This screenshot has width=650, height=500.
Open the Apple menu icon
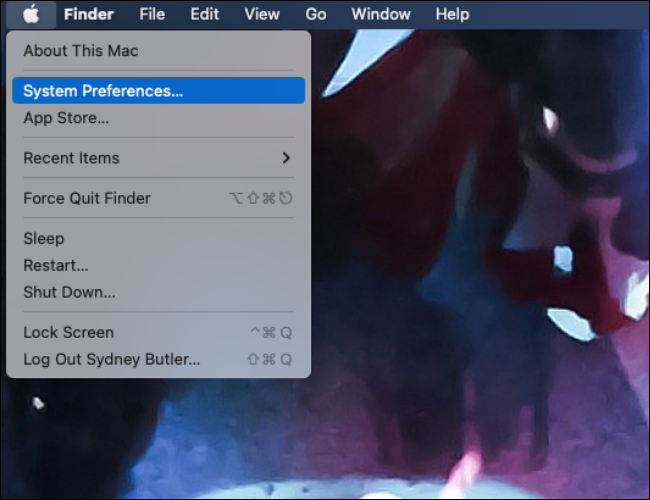[x=31, y=15]
